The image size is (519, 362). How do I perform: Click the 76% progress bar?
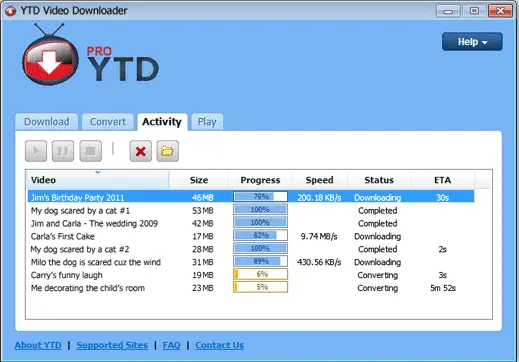pos(260,197)
